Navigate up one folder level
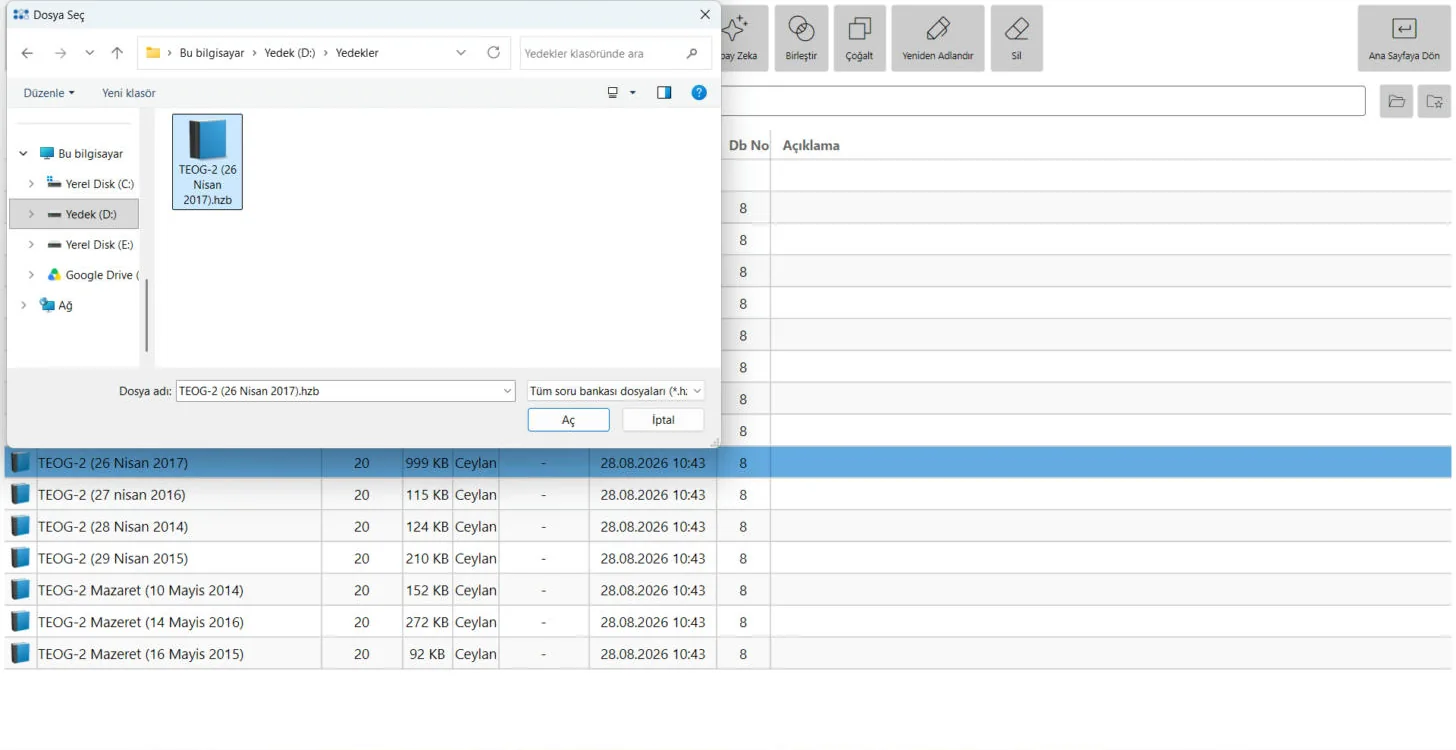This screenshot has height=750, width=1456. 117,53
